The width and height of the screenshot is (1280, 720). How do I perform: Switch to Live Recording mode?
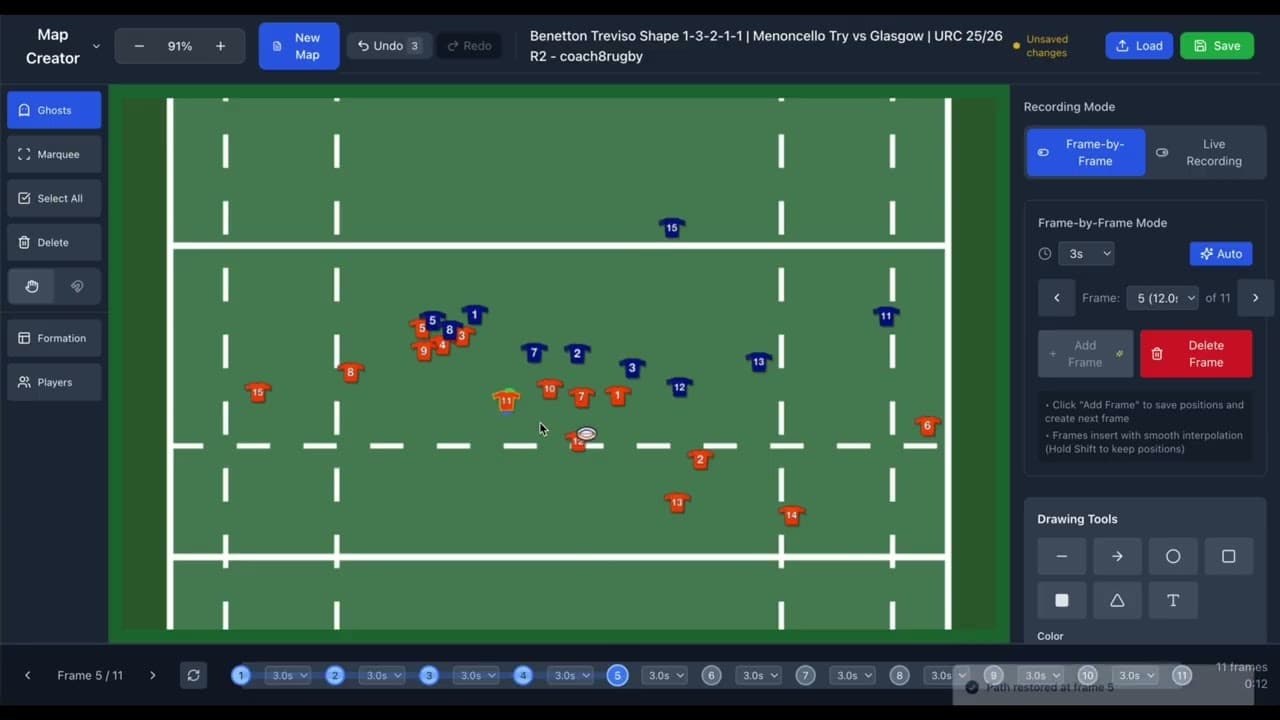coord(1205,153)
